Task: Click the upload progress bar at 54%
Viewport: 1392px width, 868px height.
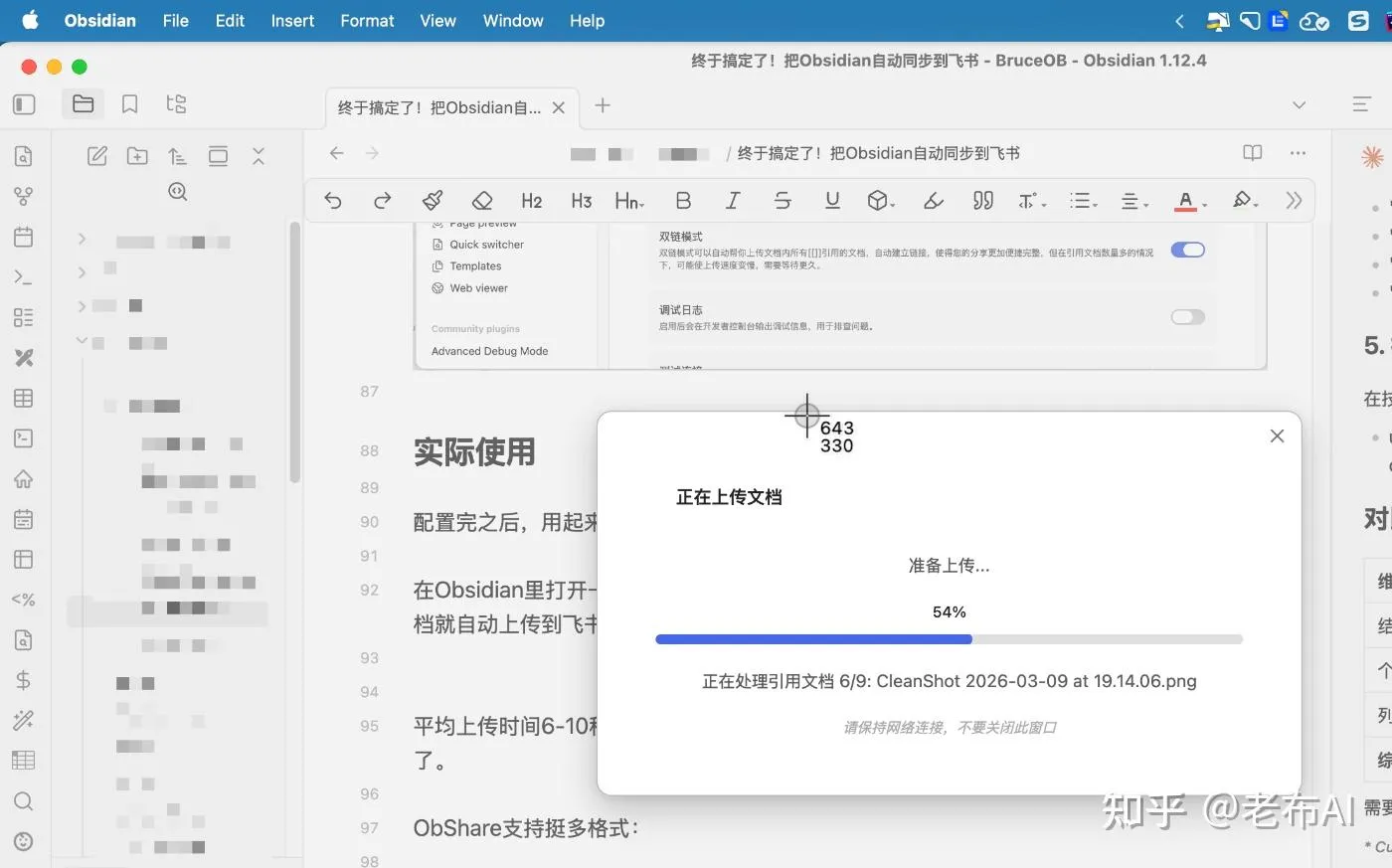Action: [950, 639]
